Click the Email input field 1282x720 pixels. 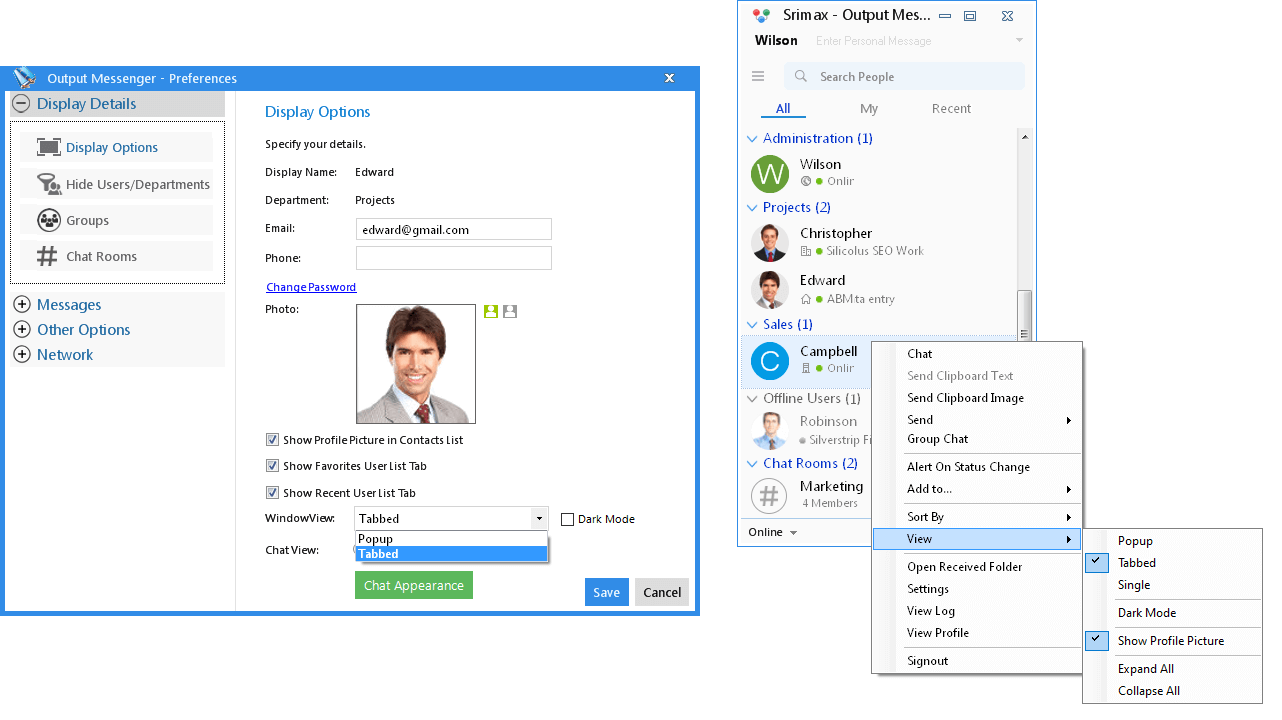click(x=453, y=229)
